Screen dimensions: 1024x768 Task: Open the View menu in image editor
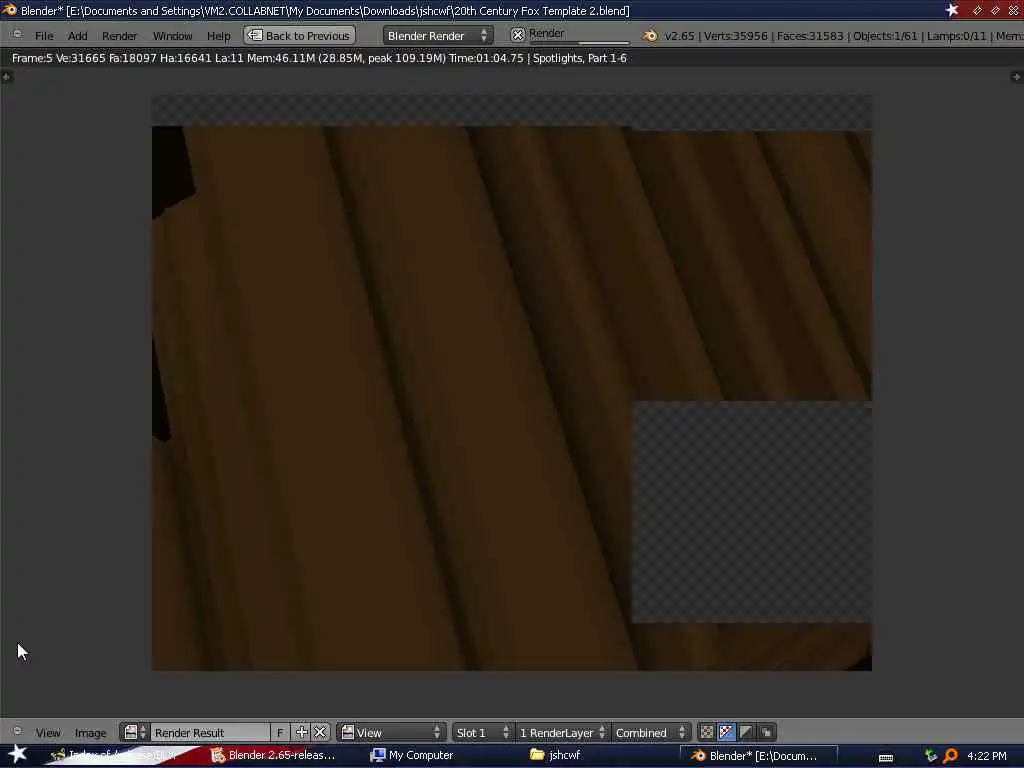48,733
